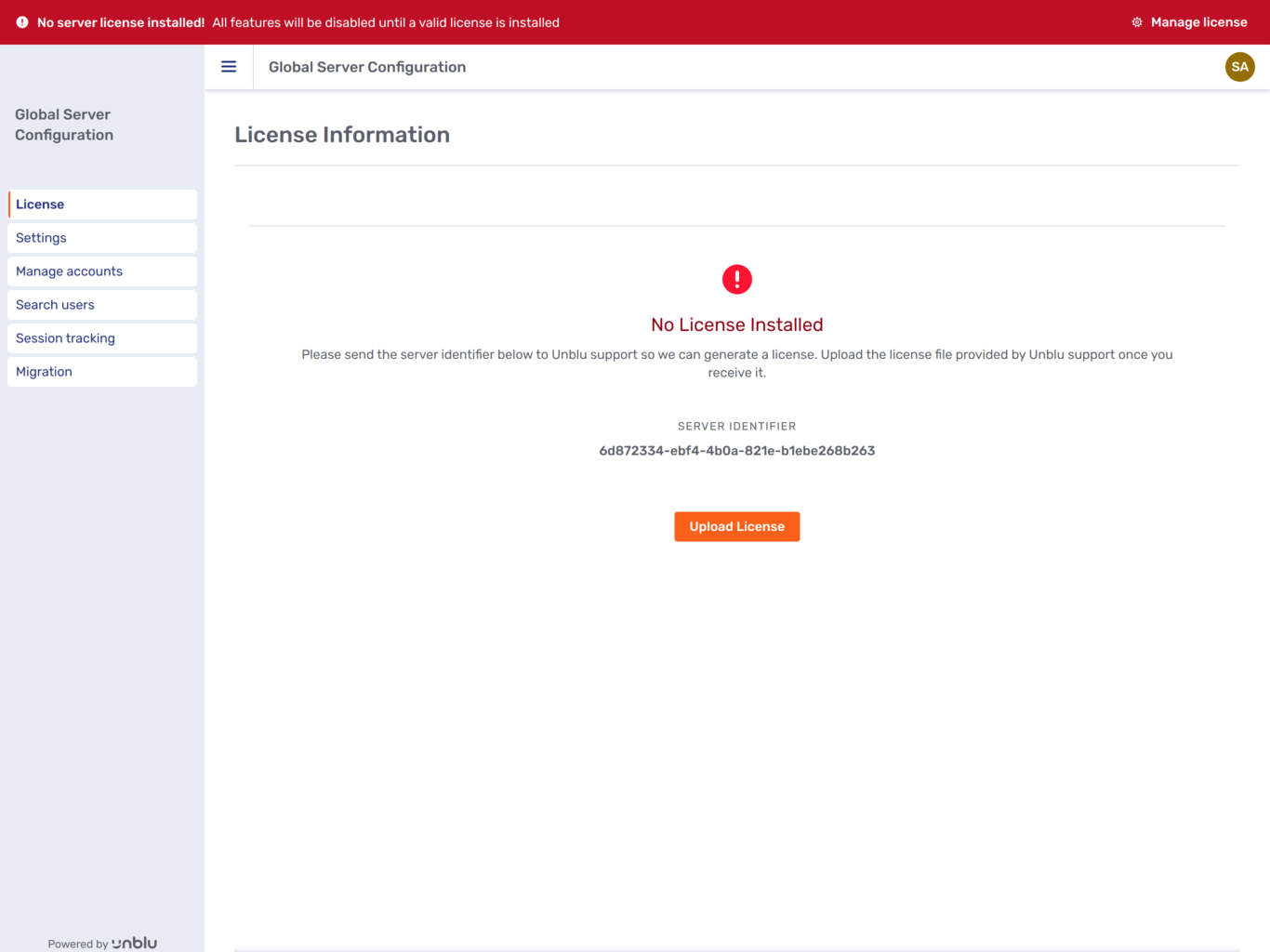Click the Unblu logo at the bottom
Image resolution: width=1270 pixels, height=952 pixels.
click(134, 942)
